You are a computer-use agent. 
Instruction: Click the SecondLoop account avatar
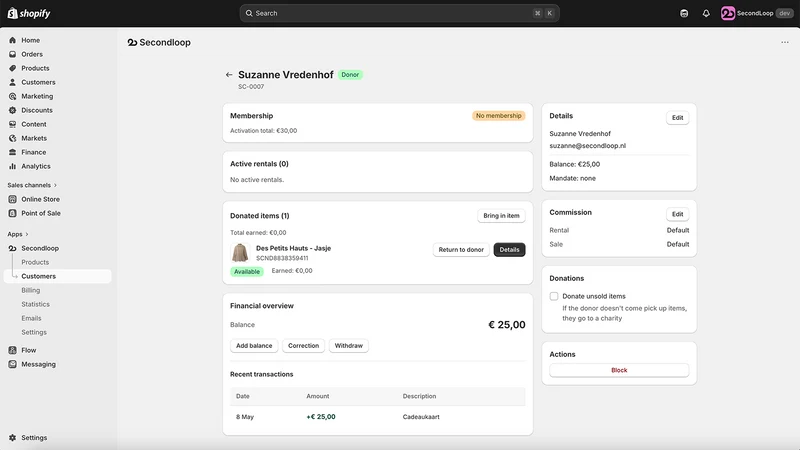point(728,13)
